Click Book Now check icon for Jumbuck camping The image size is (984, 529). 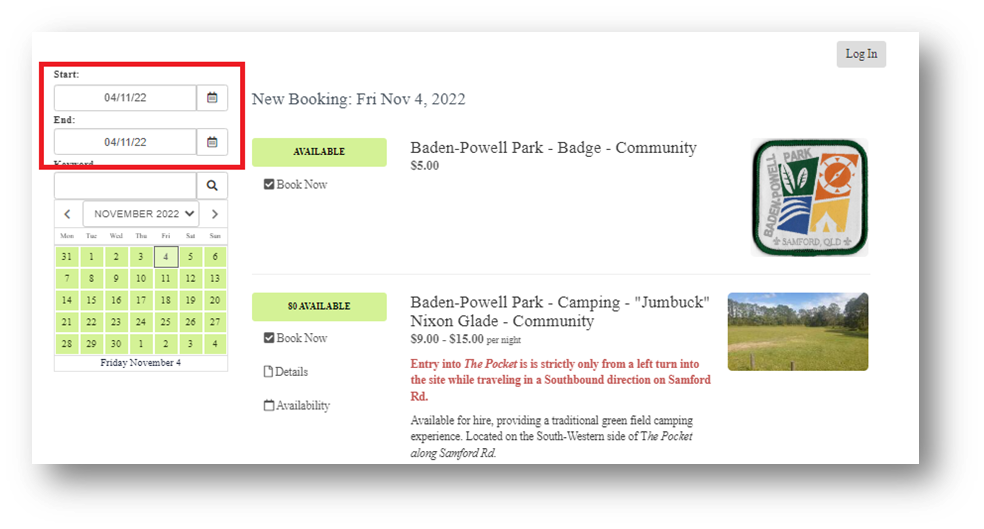[269, 338]
